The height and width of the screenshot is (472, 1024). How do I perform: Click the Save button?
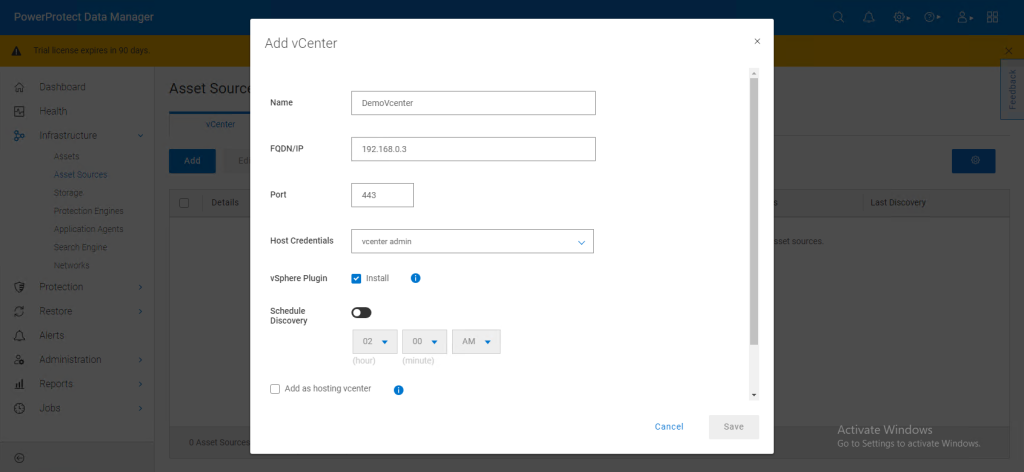pyautogui.click(x=733, y=427)
